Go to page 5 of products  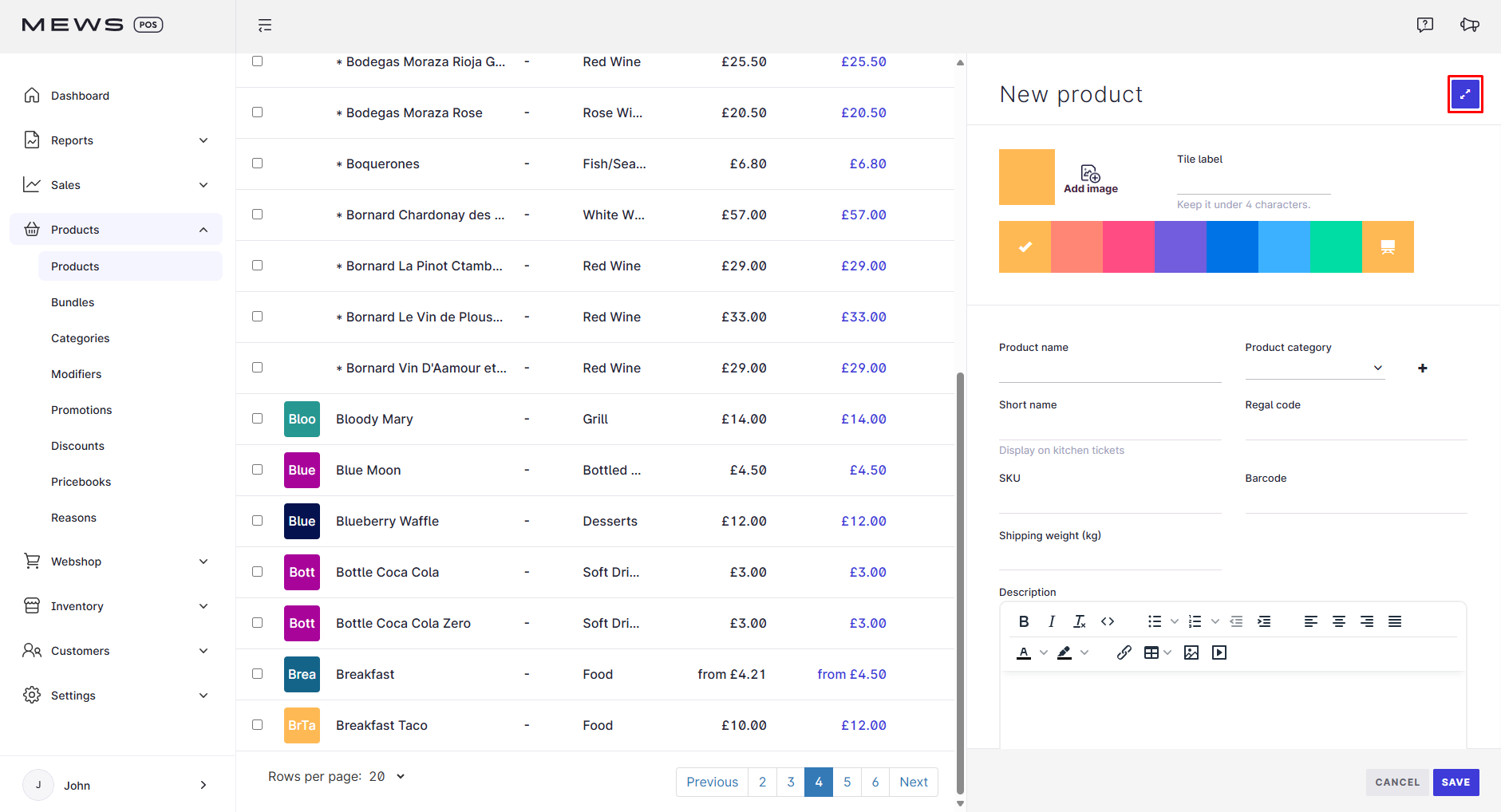[847, 782]
